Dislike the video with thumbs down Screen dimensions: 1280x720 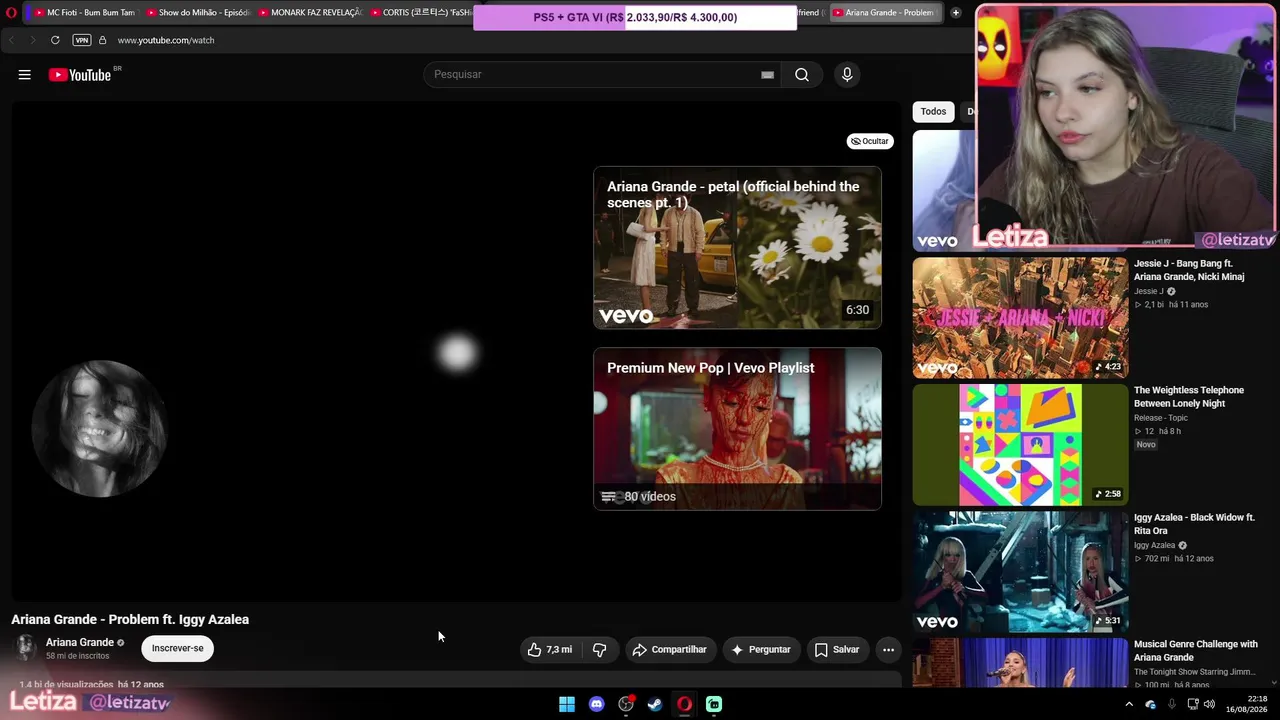(600, 650)
